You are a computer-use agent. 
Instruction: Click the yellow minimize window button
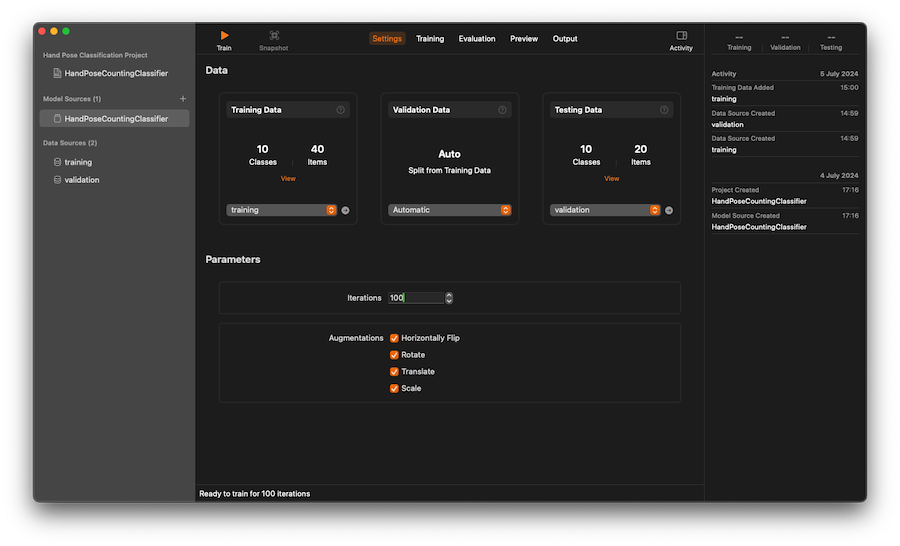click(54, 31)
